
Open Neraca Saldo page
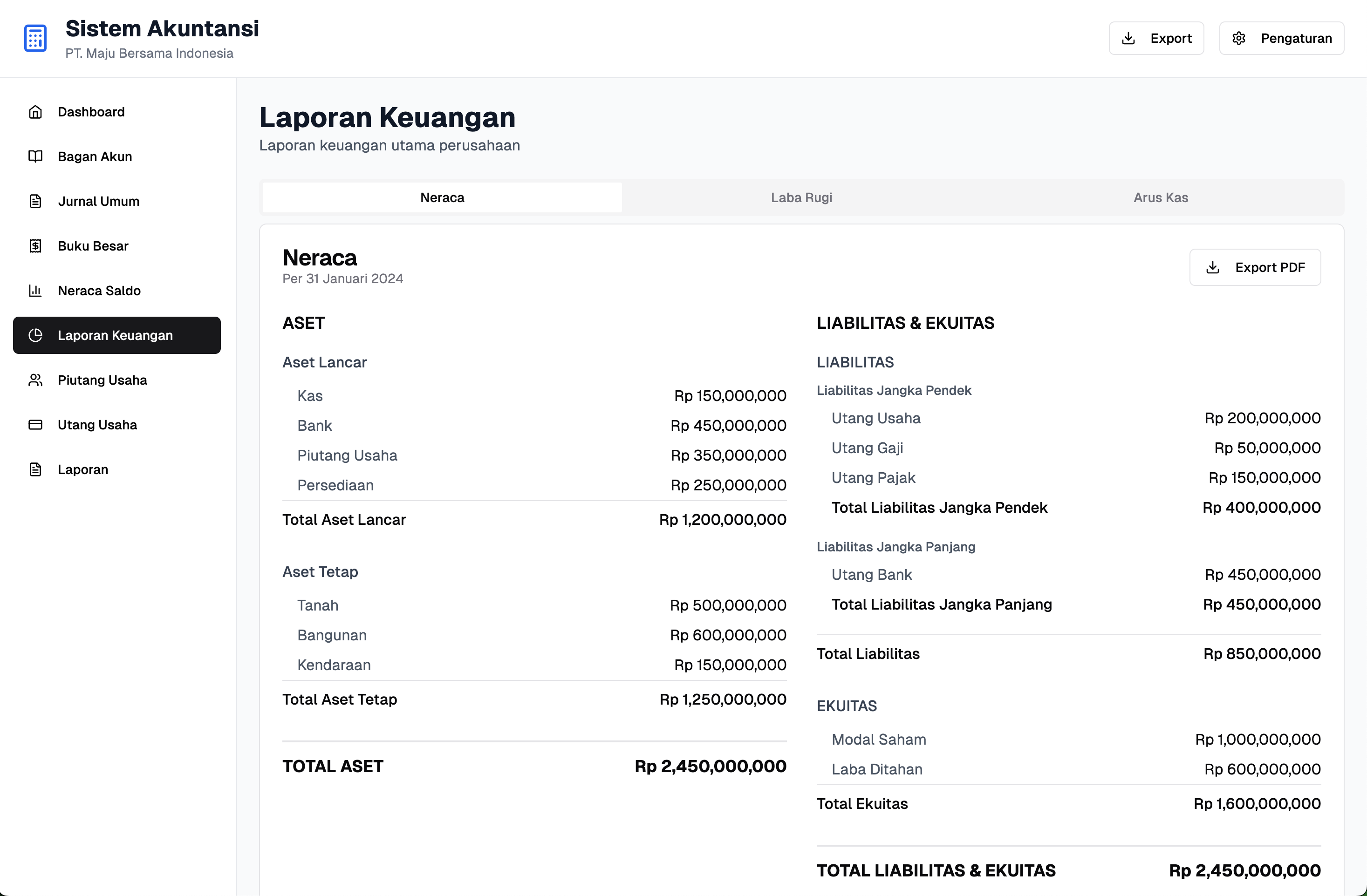[116, 291]
